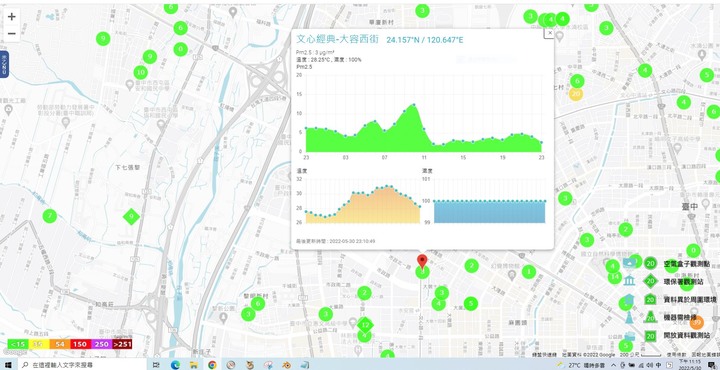Screen dimensions: 720x370
Task: Select the orange sensor marker showing 39
Action: 697,322
